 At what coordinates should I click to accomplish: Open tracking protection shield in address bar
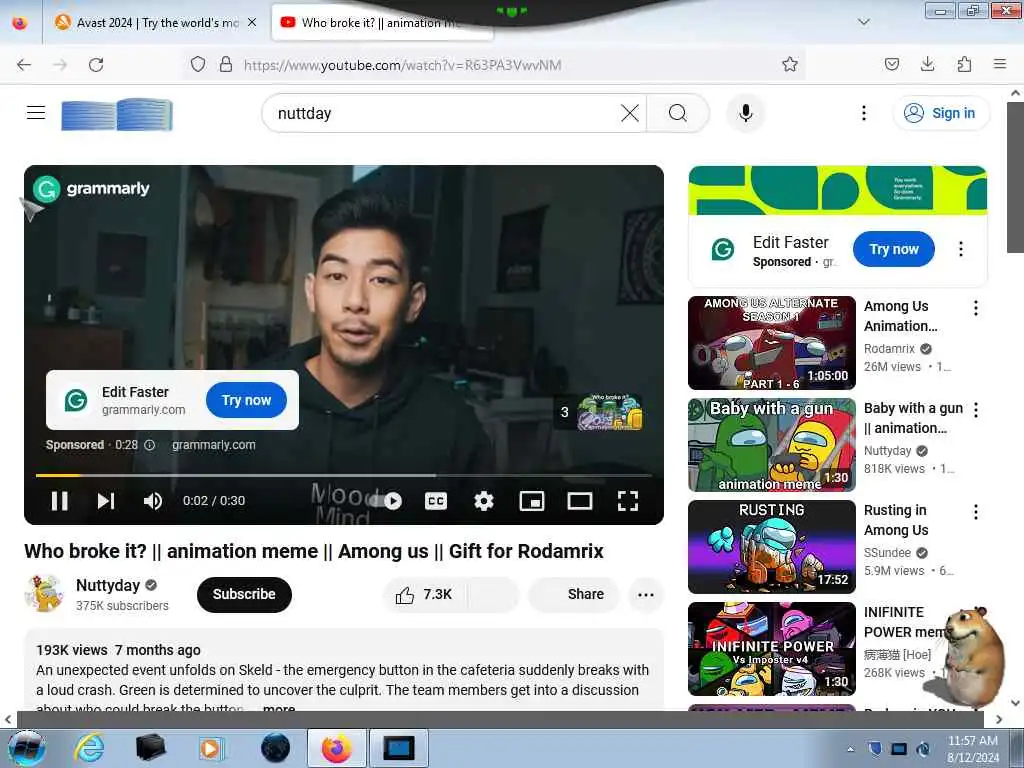tap(198, 64)
